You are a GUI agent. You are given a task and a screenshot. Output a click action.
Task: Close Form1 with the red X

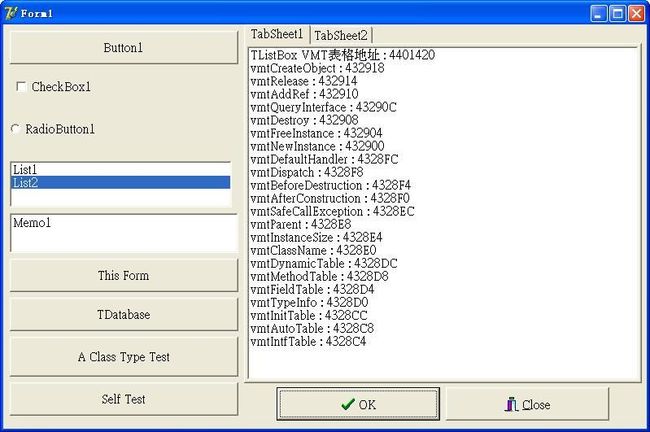[x=636, y=14]
